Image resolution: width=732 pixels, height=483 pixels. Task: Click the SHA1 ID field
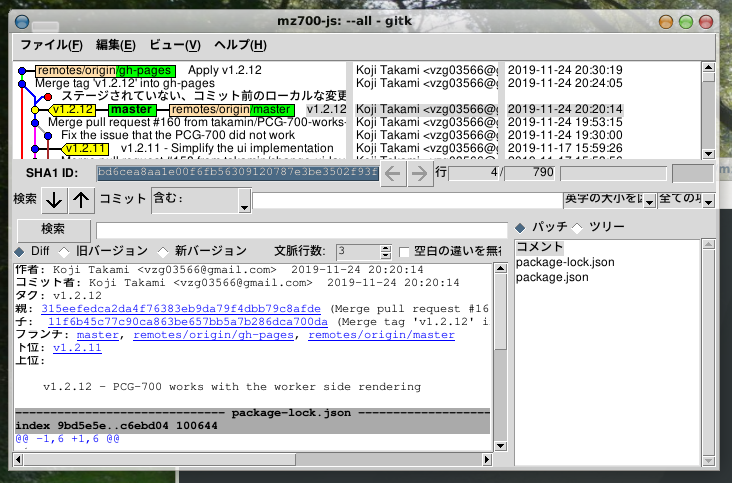pos(238,173)
